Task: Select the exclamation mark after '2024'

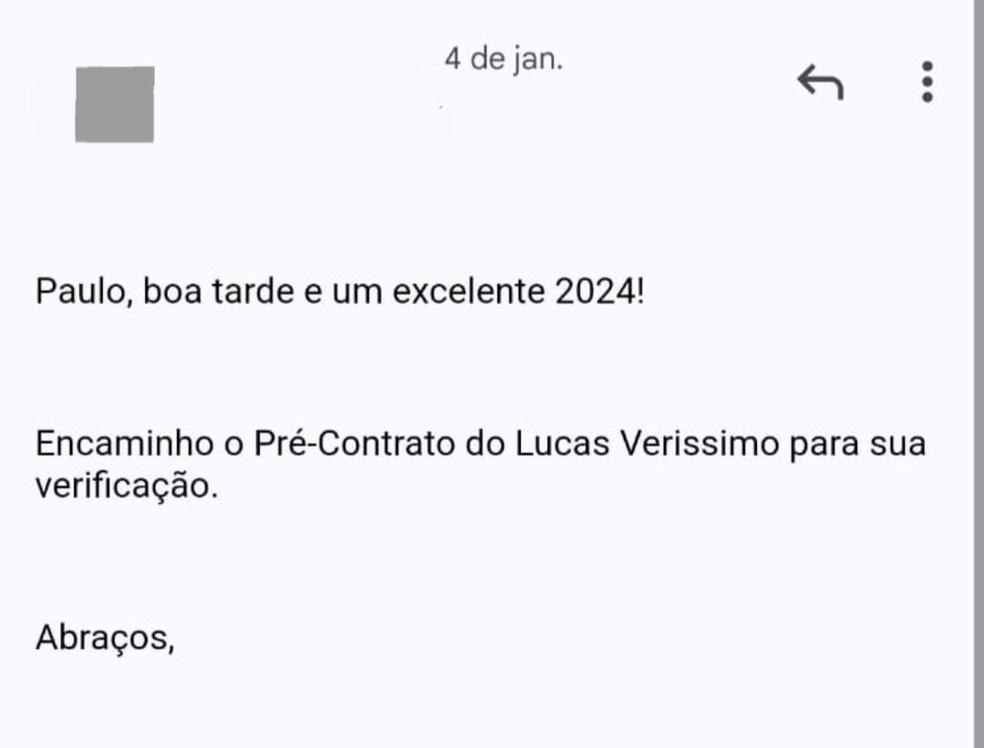Action: (645, 289)
